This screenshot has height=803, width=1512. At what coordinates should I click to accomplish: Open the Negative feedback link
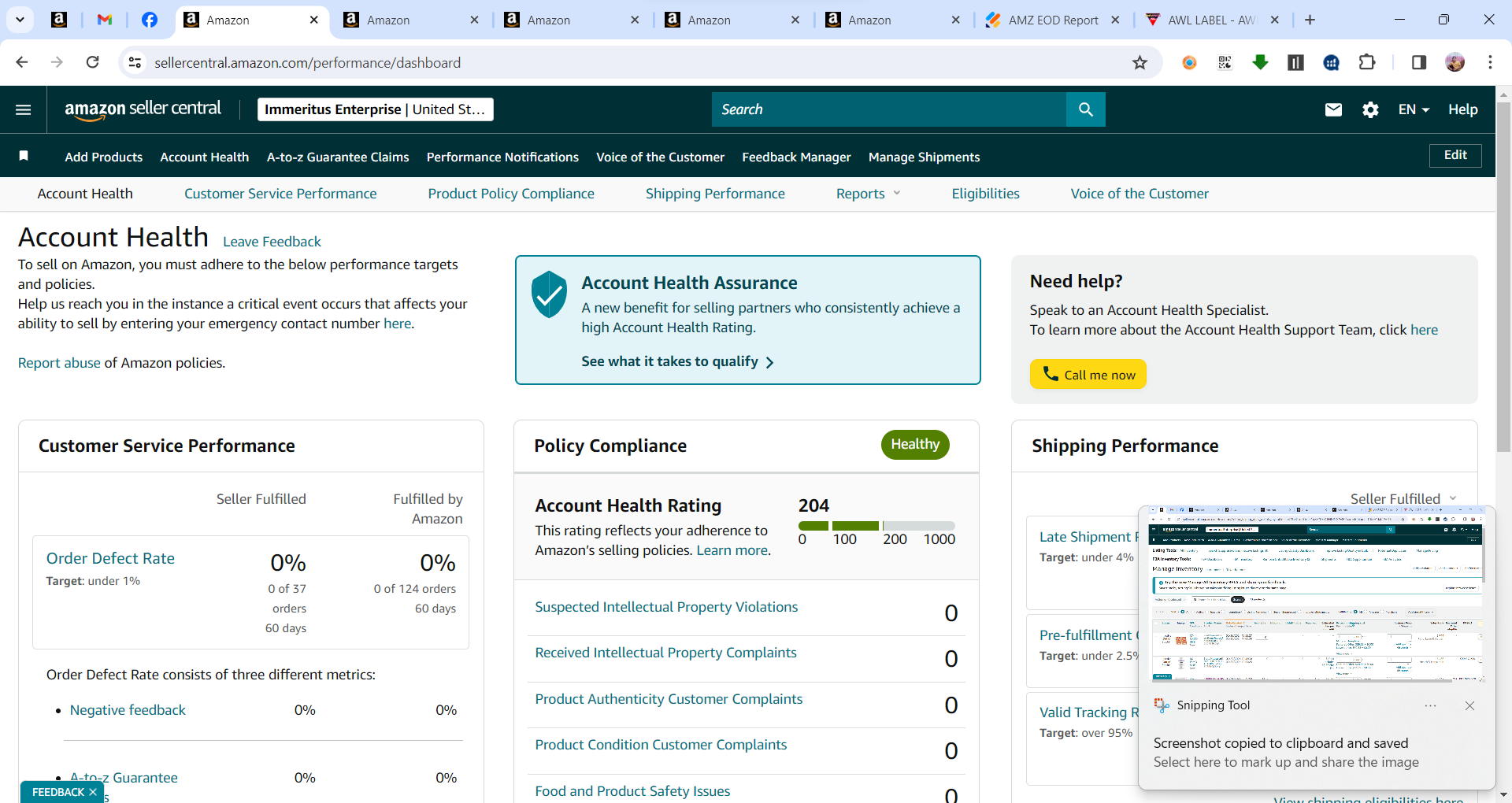(128, 710)
